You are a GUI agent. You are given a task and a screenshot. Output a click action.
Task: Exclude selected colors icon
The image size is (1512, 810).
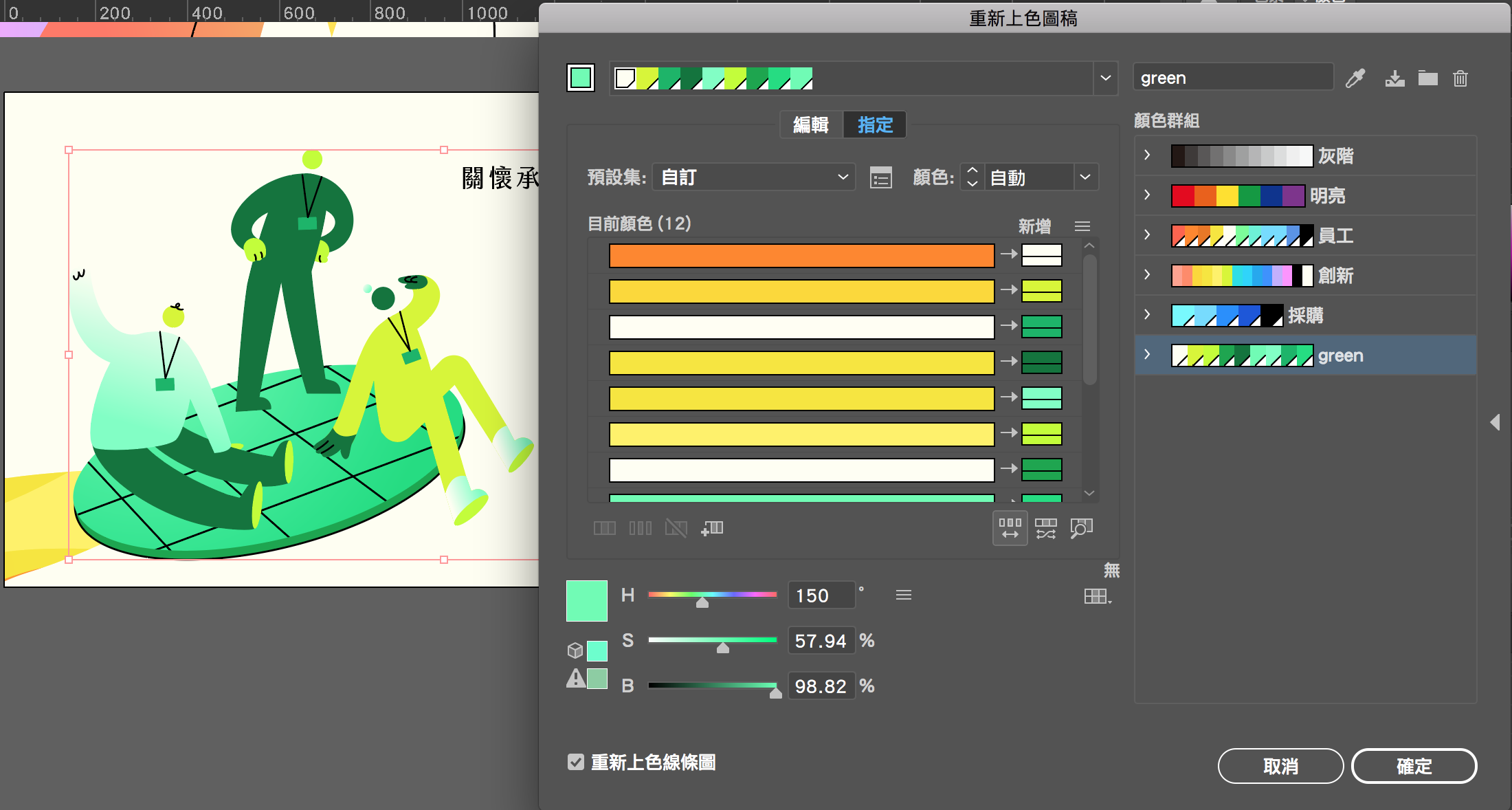[x=676, y=528]
